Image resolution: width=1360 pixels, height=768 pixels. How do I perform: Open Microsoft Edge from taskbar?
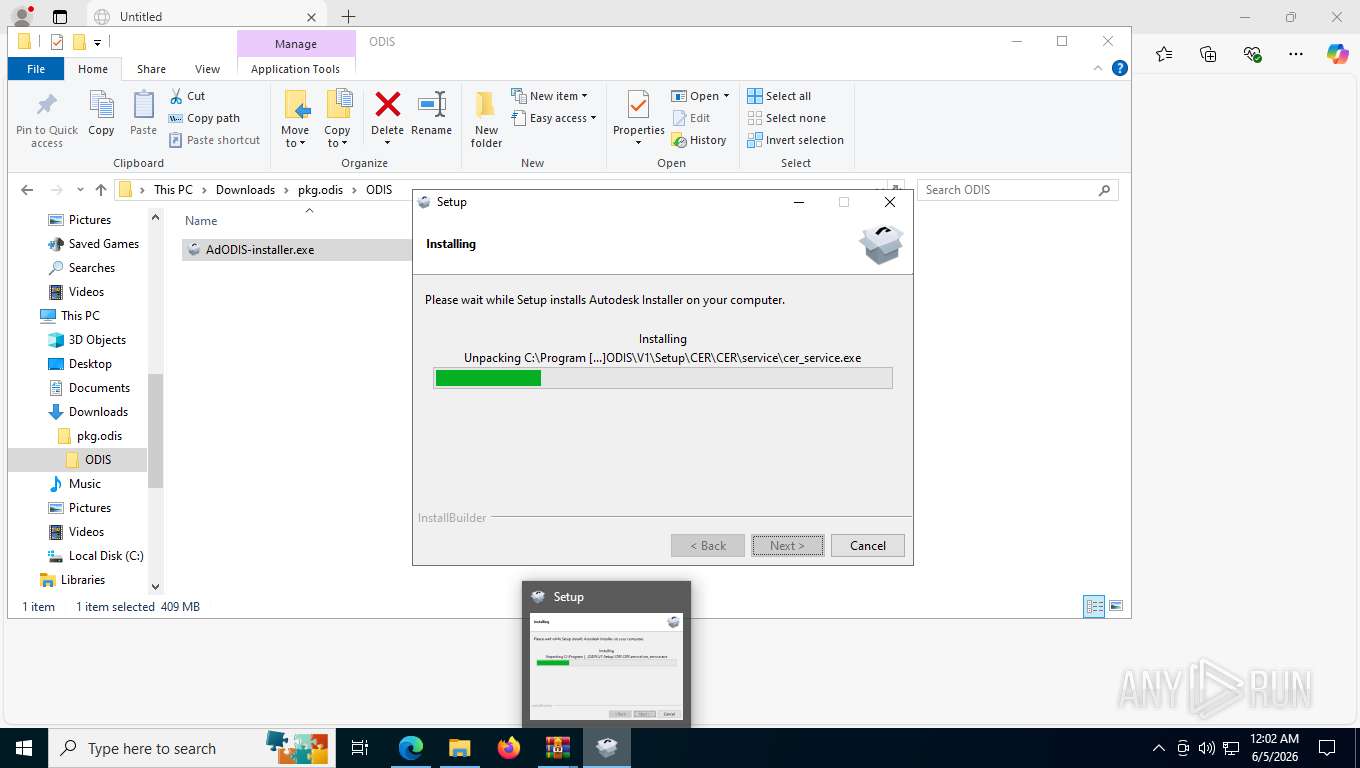(x=411, y=748)
